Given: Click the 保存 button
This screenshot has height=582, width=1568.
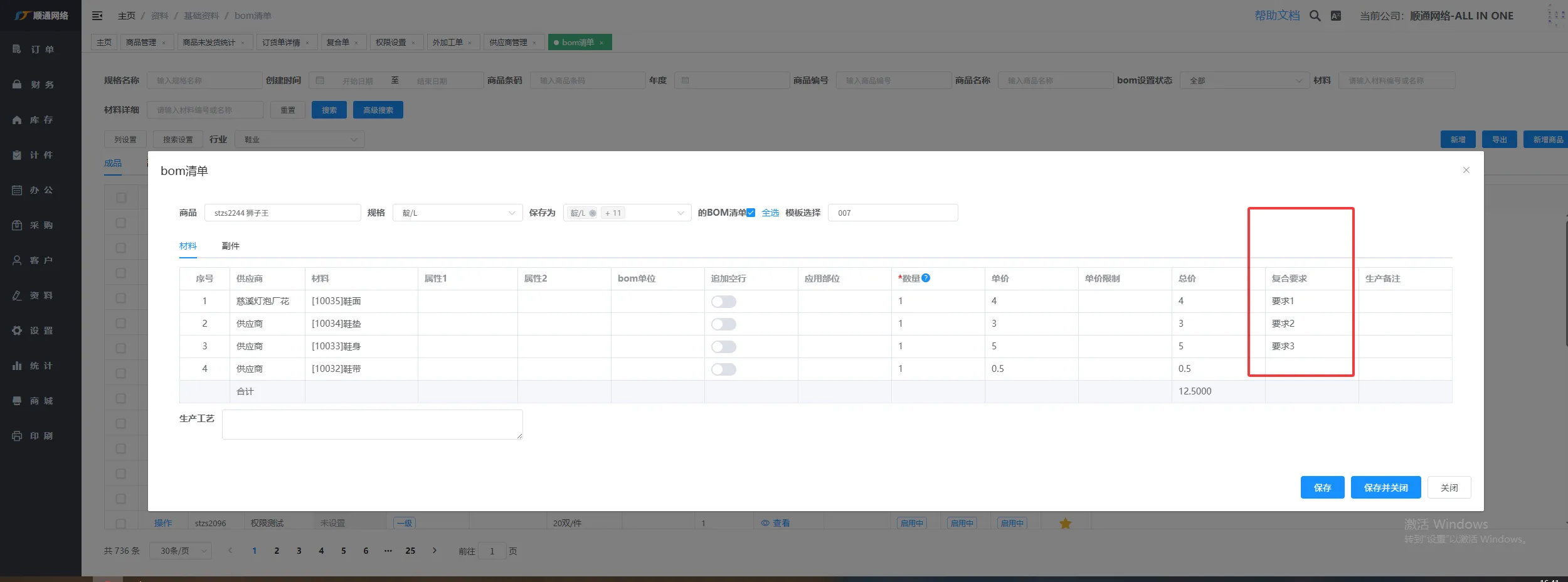Looking at the screenshot, I should point(1323,487).
